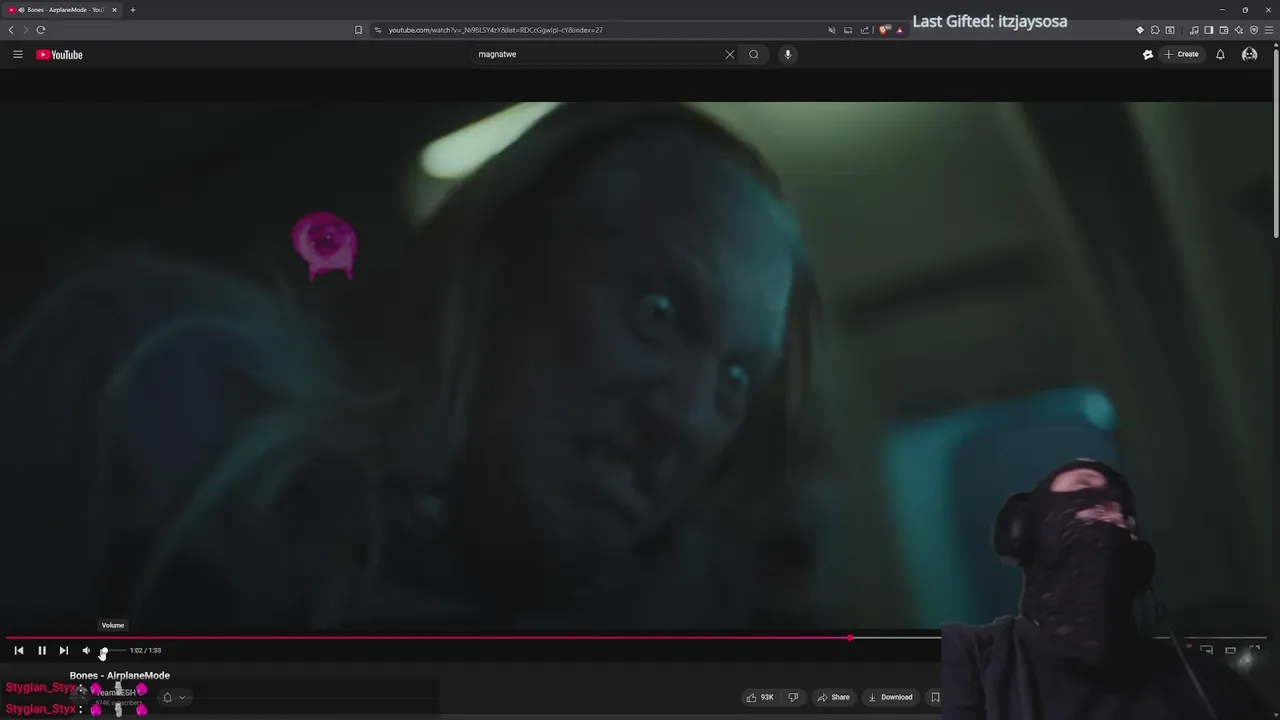Viewport: 1280px width, 720px height.
Task: Open the extension icon left of the puzzle piece
Action: (x=1140, y=30)
